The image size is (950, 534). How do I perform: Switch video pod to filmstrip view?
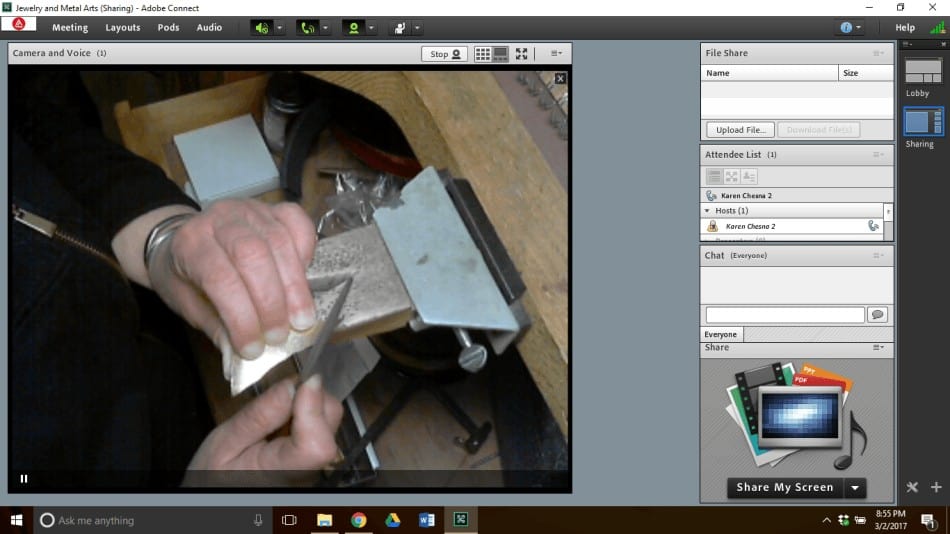(x=500, y=54)
